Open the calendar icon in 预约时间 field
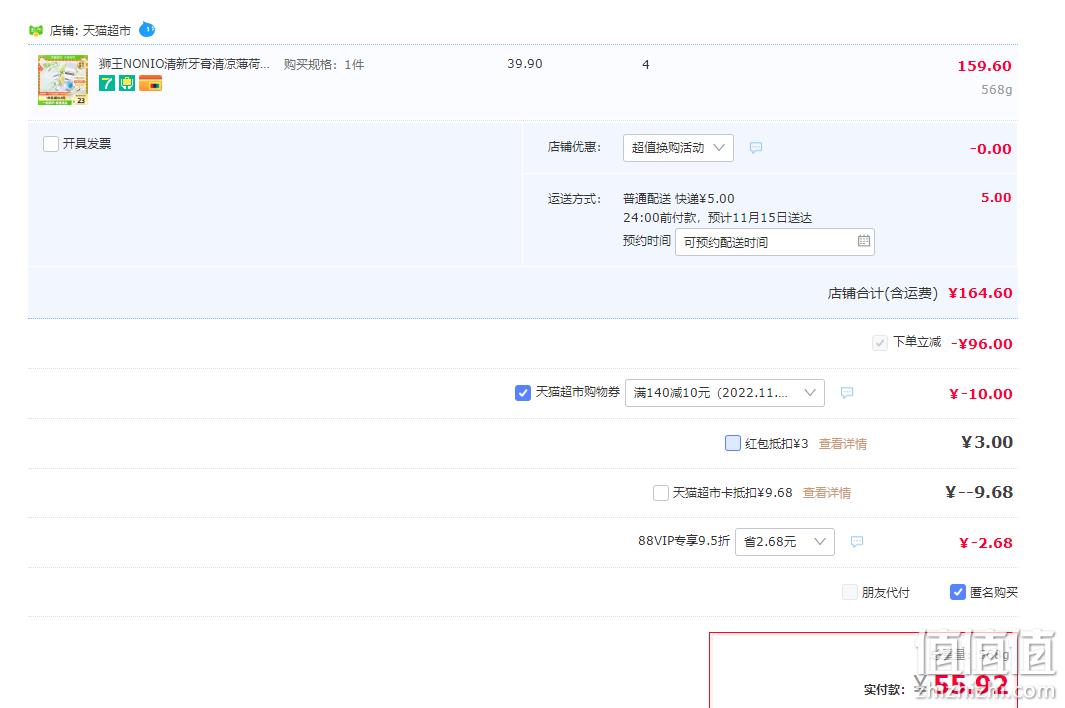This screenshot has width=1065, height=708. (863, 241)
